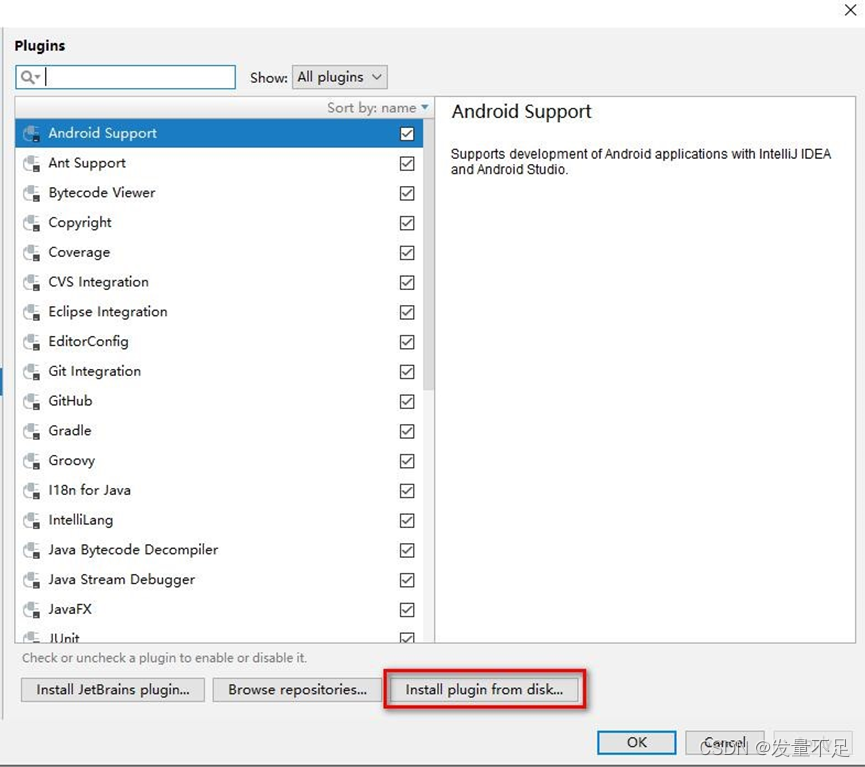Open the Show All plugins dropdown
Screen dimensions: 865x767
[340, 77]
